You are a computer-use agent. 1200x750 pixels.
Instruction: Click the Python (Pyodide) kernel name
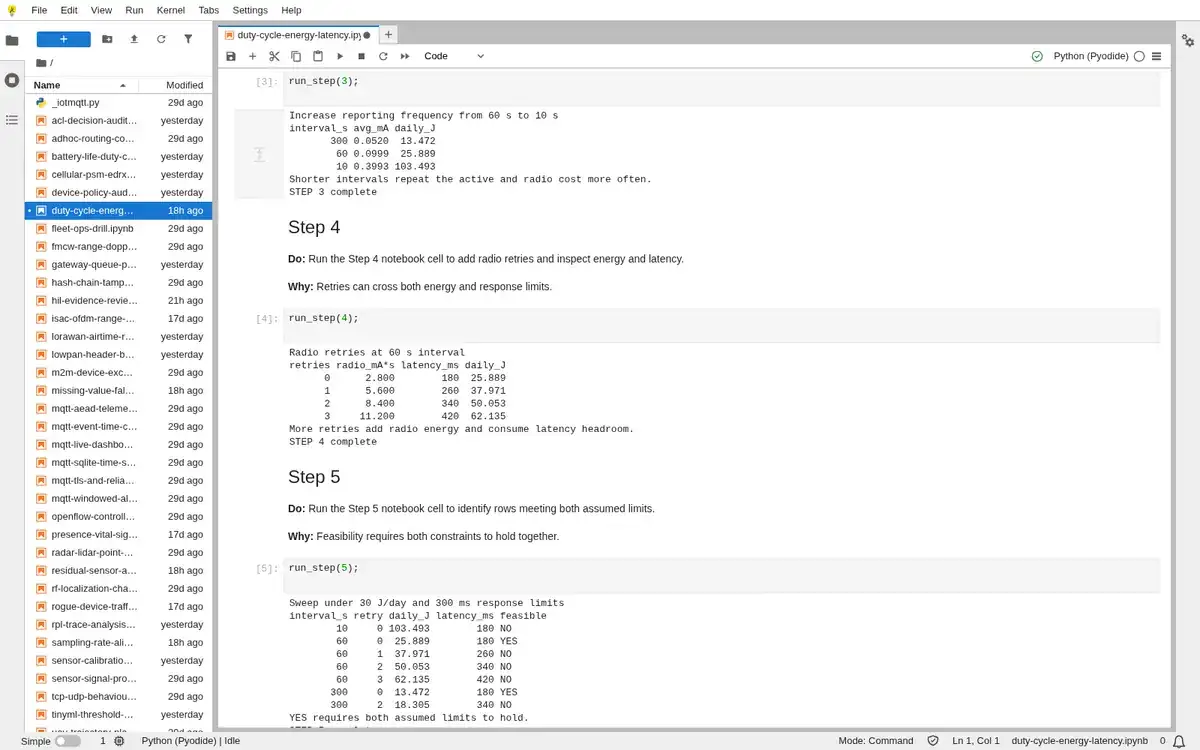pos(1091,56)
